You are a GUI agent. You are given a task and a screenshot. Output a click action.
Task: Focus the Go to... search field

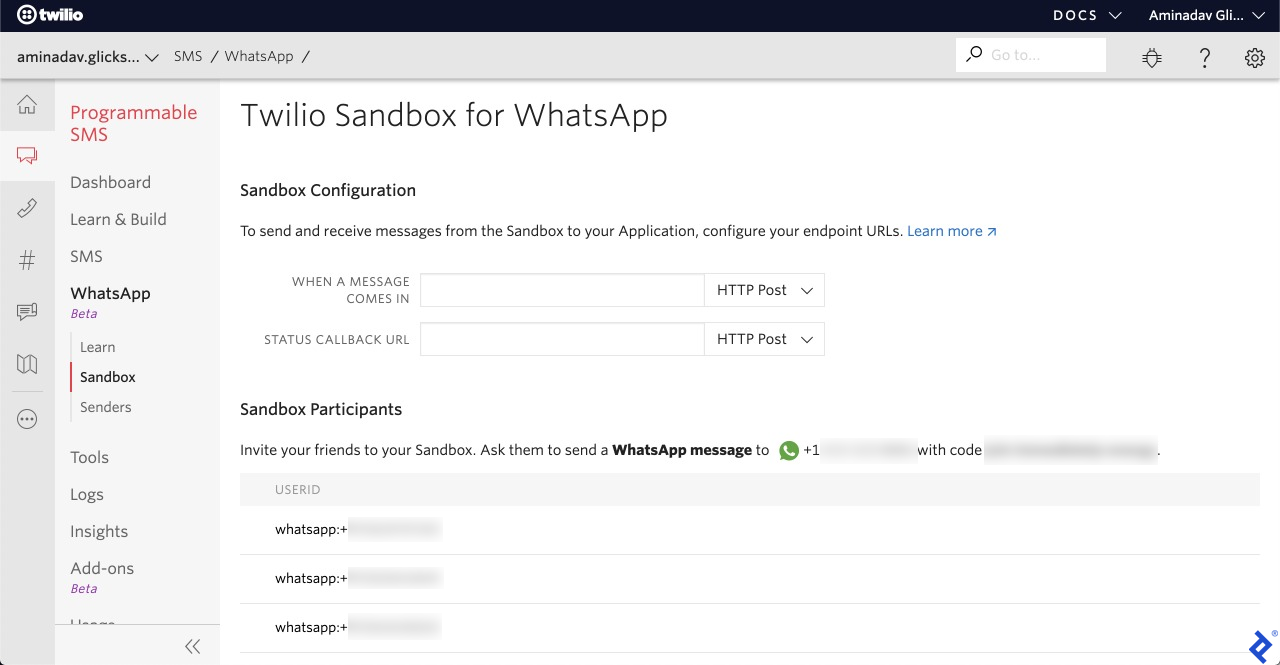(1031, 55)
